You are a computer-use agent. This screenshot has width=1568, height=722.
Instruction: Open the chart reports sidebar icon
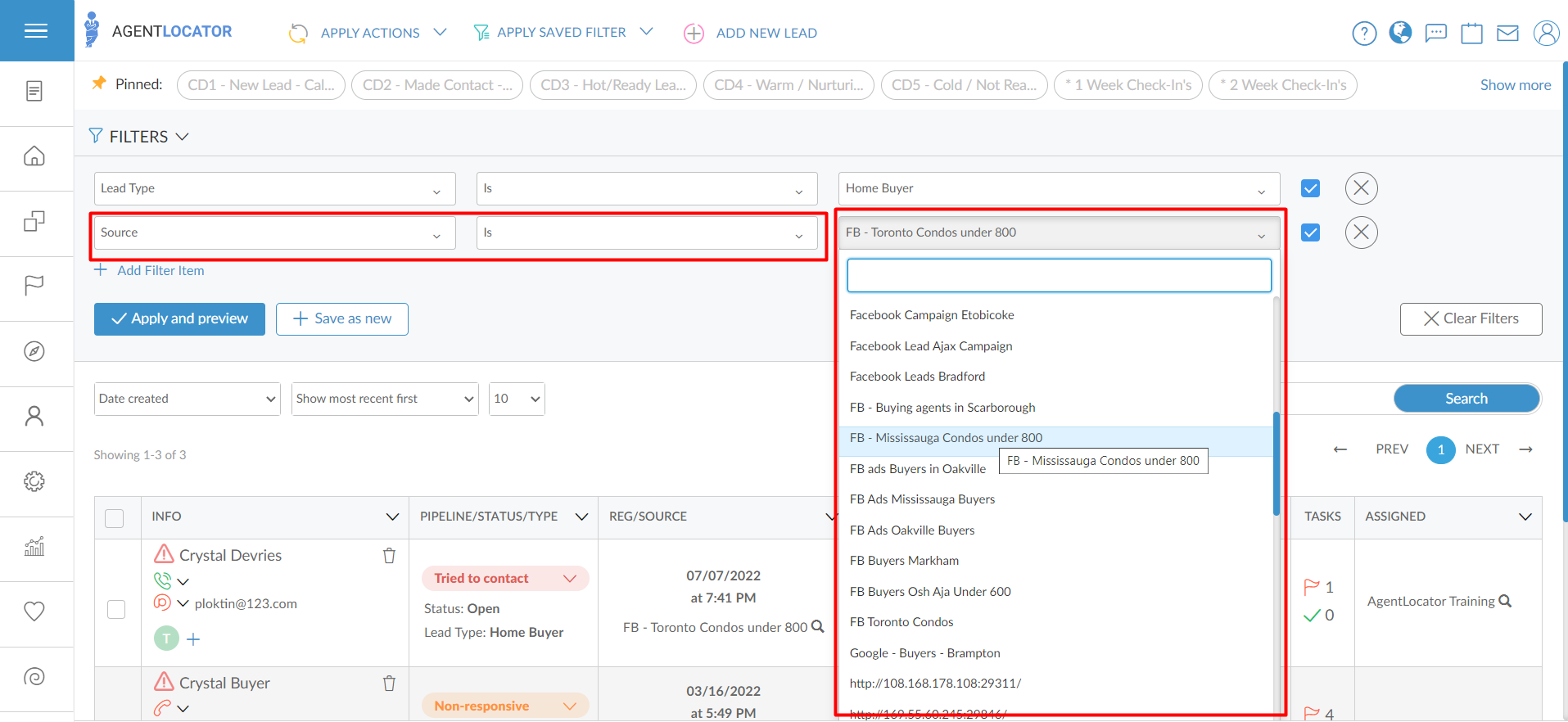34,546
